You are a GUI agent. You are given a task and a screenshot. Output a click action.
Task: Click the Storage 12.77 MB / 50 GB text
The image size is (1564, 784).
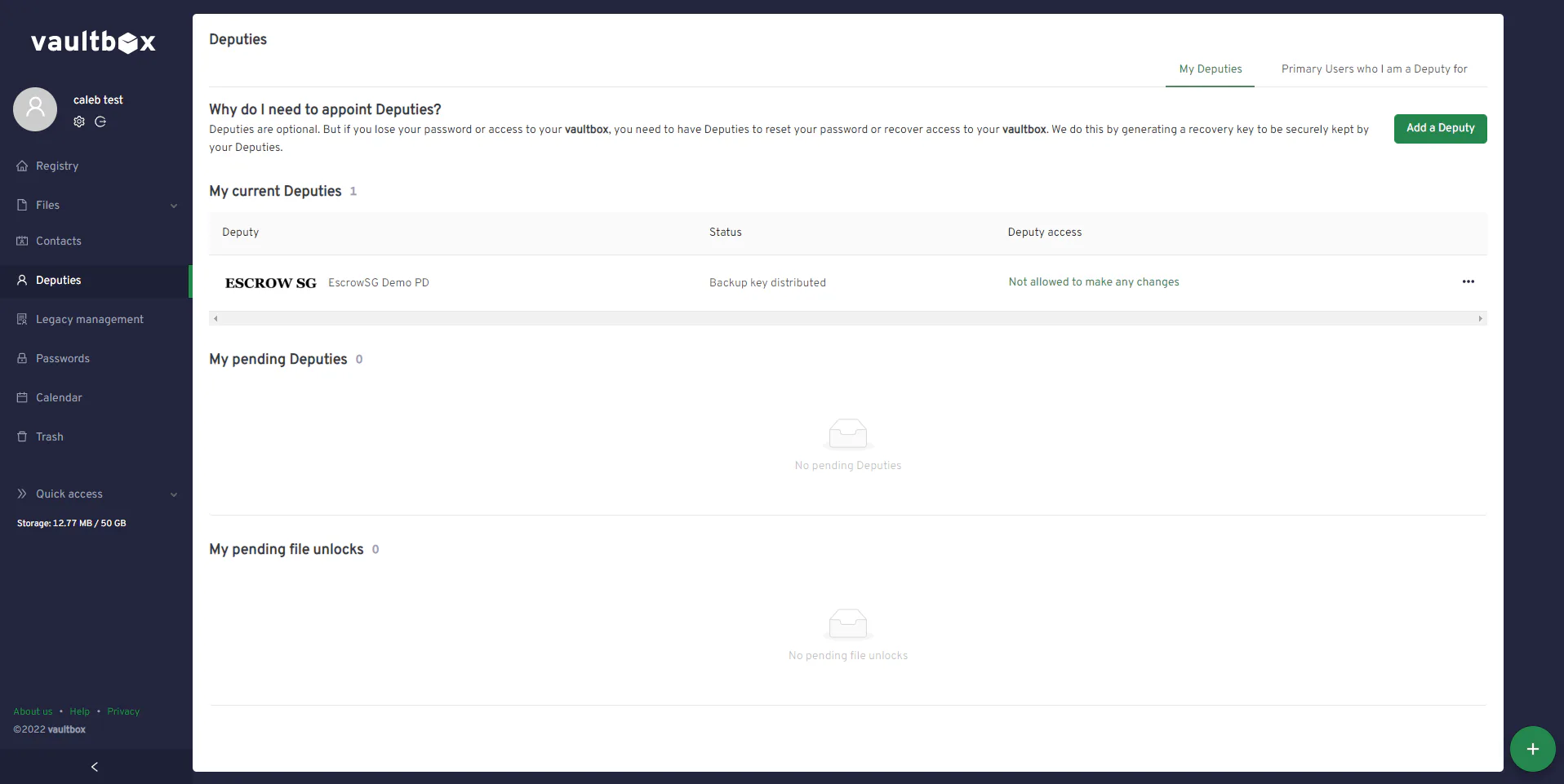[72, 523]
